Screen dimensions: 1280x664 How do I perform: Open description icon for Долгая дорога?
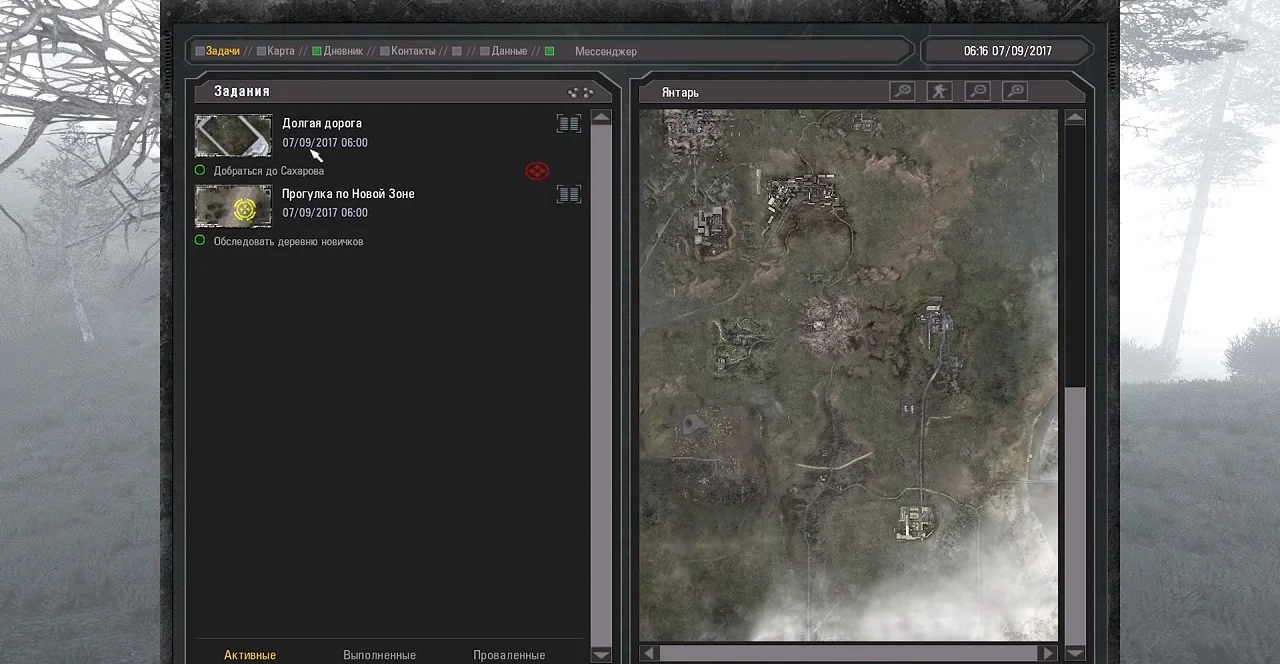point(568,124)
